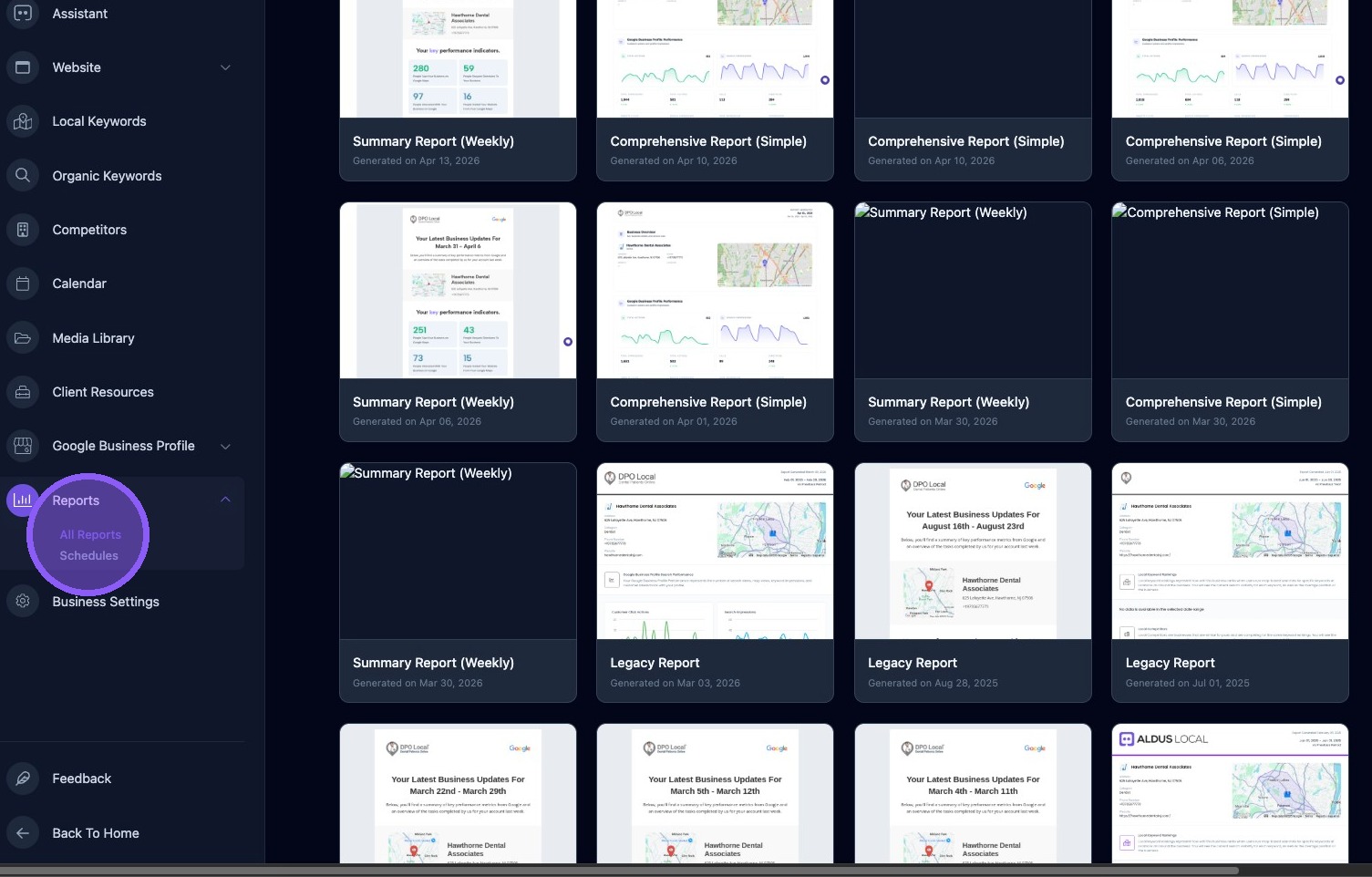Open report thumbnail for March 22nd - March 29th

[x=458, y=794]
